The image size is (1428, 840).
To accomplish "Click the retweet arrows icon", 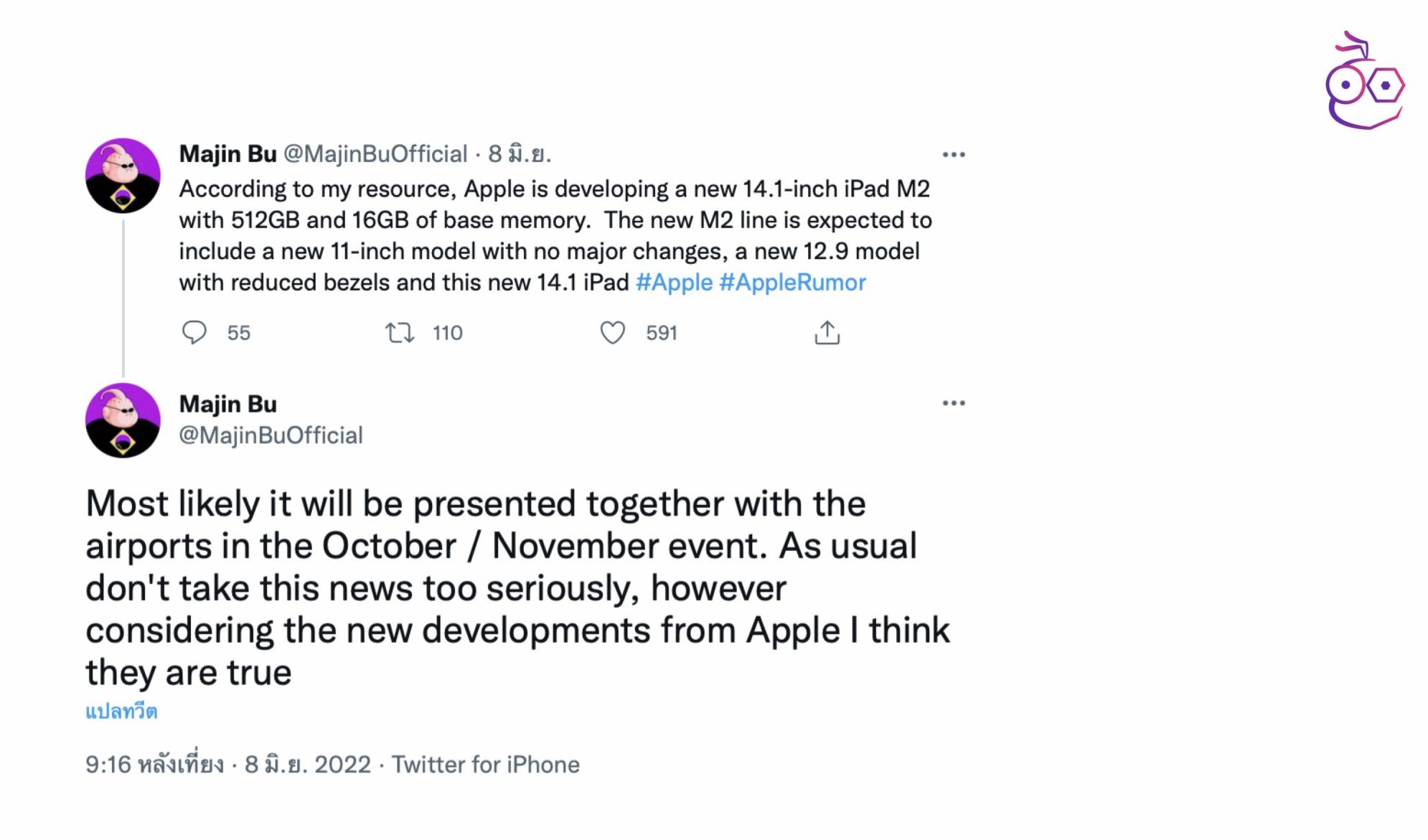I will point(399,333).
